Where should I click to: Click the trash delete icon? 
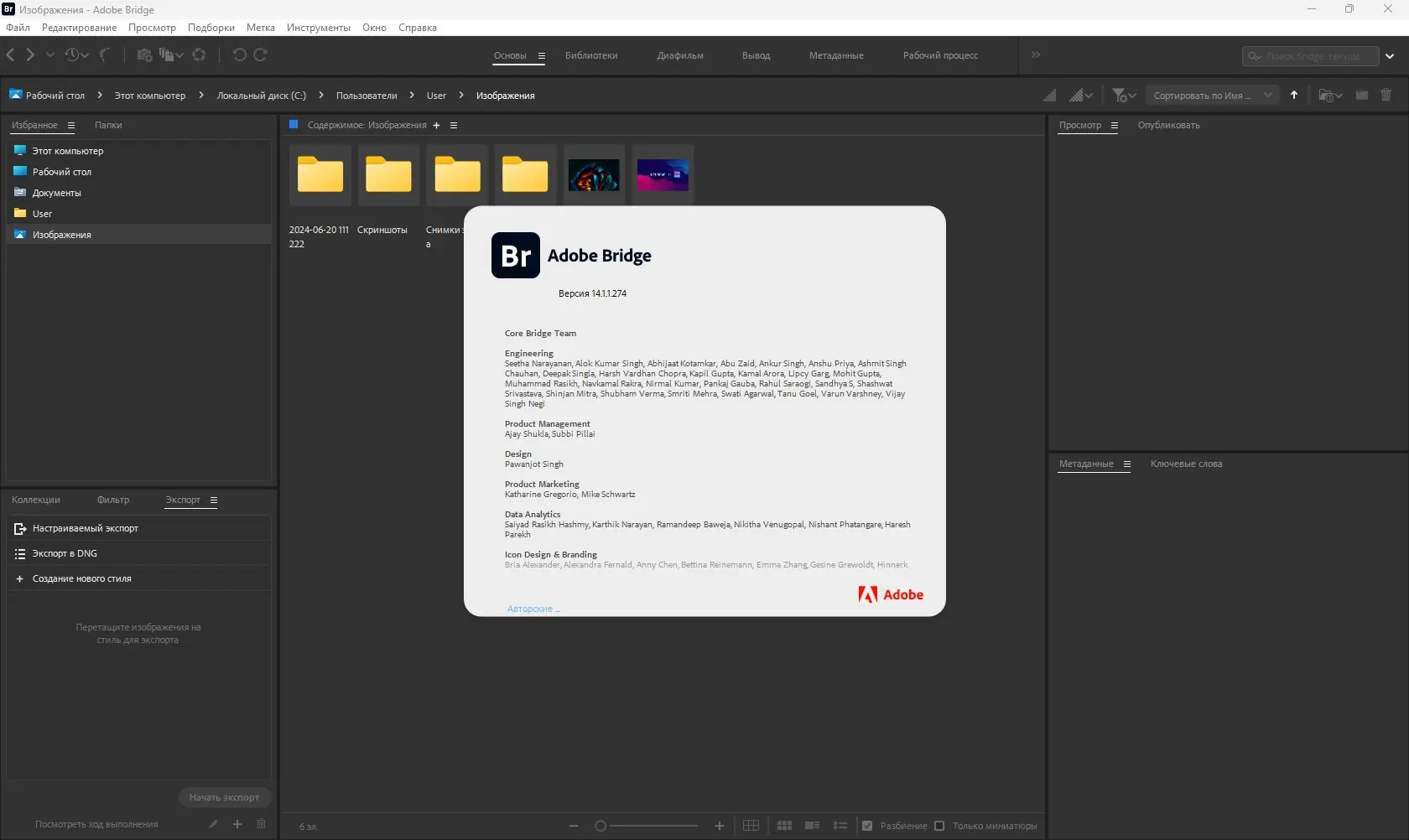[1386, 95]
